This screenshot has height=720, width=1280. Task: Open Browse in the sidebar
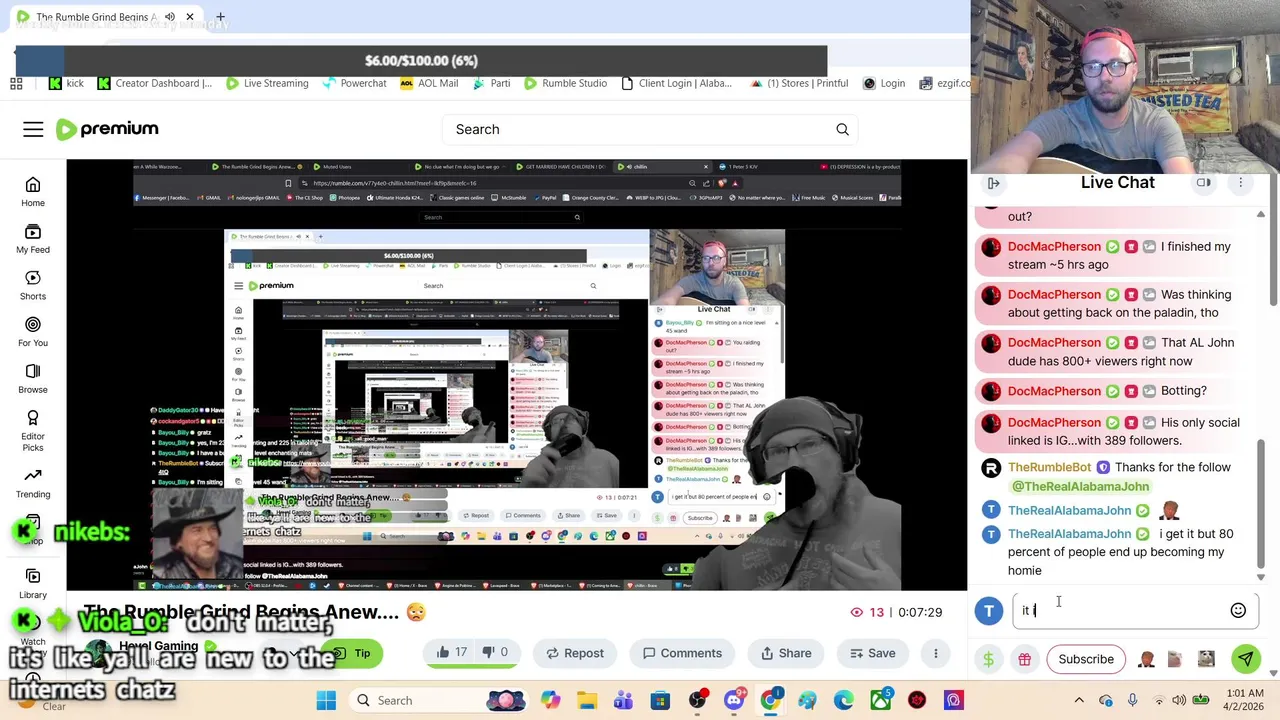[33, 379]
